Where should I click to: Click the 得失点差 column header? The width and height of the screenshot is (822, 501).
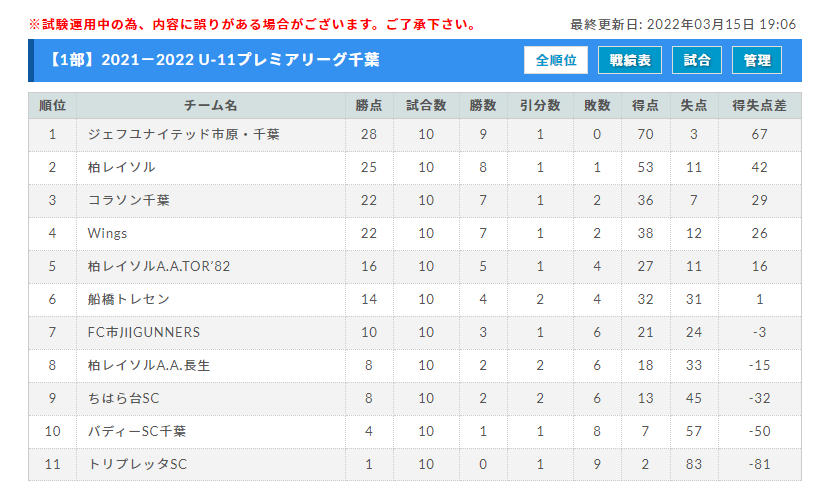click(x=760, y=105)
